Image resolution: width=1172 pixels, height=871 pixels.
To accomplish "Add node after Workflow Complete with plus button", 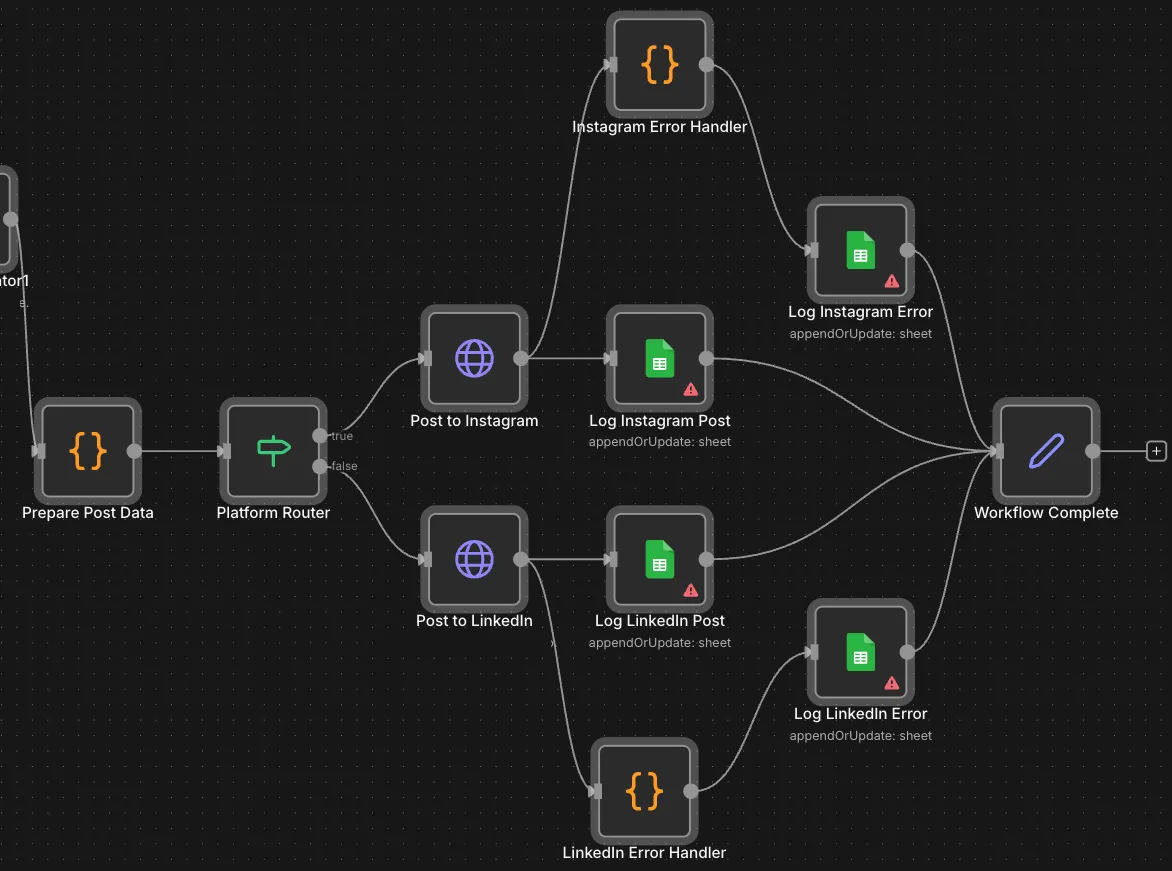I will pyautogui.click(x=1156, y=451).
